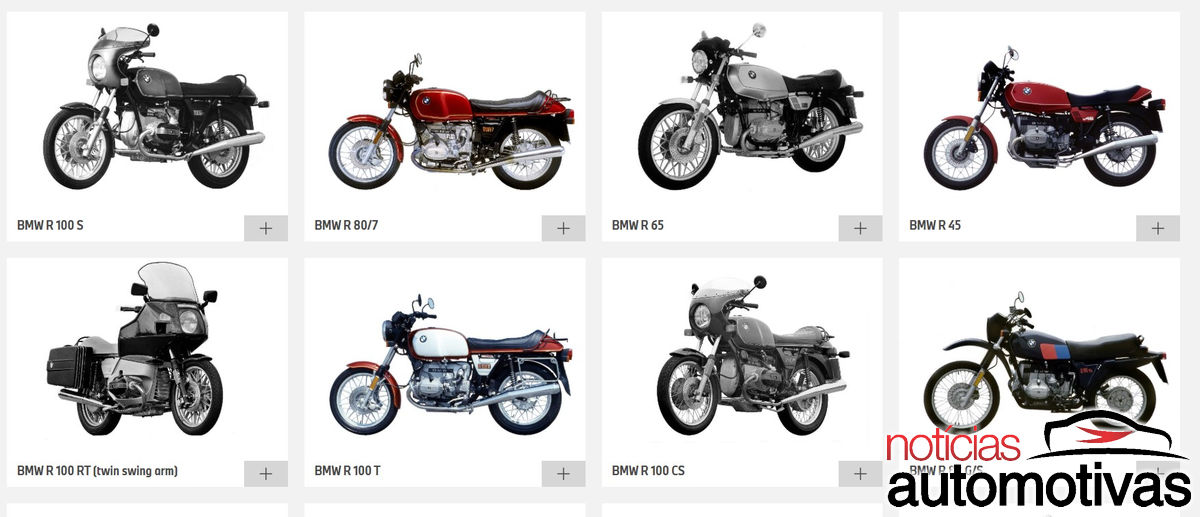This screenshot has width=1200, height=517.
Task: Click the plus icon for BMW R 100 T
Action: (563, 474)
